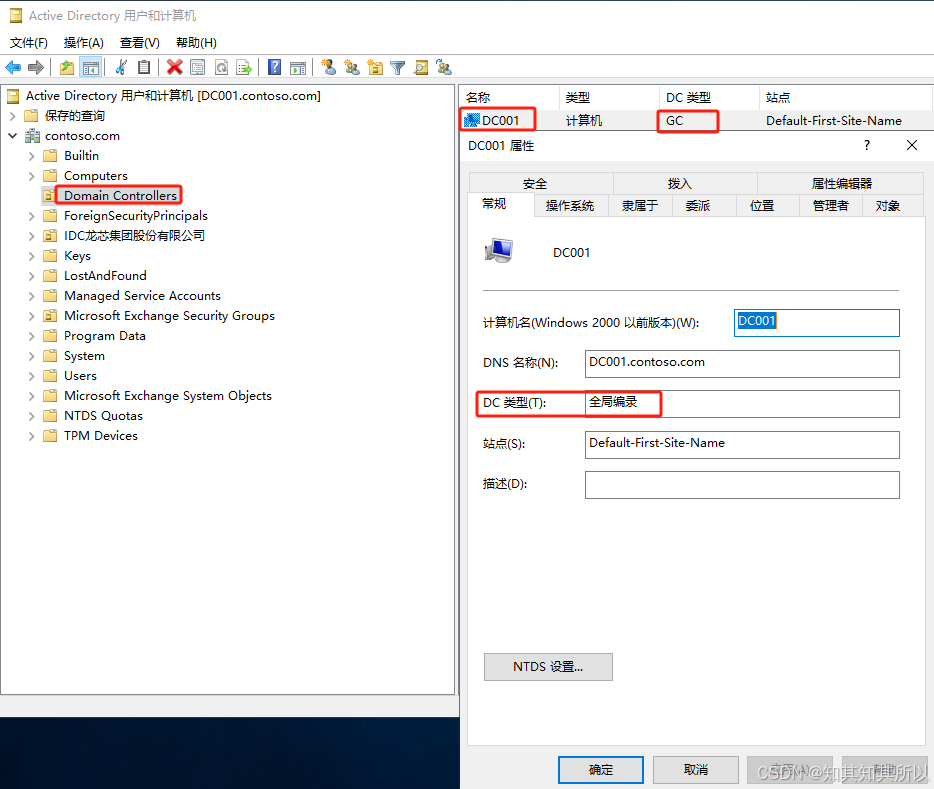The image size is (934, 789).
Task: Click the DNS 名称 field
Action: (742, 364)
